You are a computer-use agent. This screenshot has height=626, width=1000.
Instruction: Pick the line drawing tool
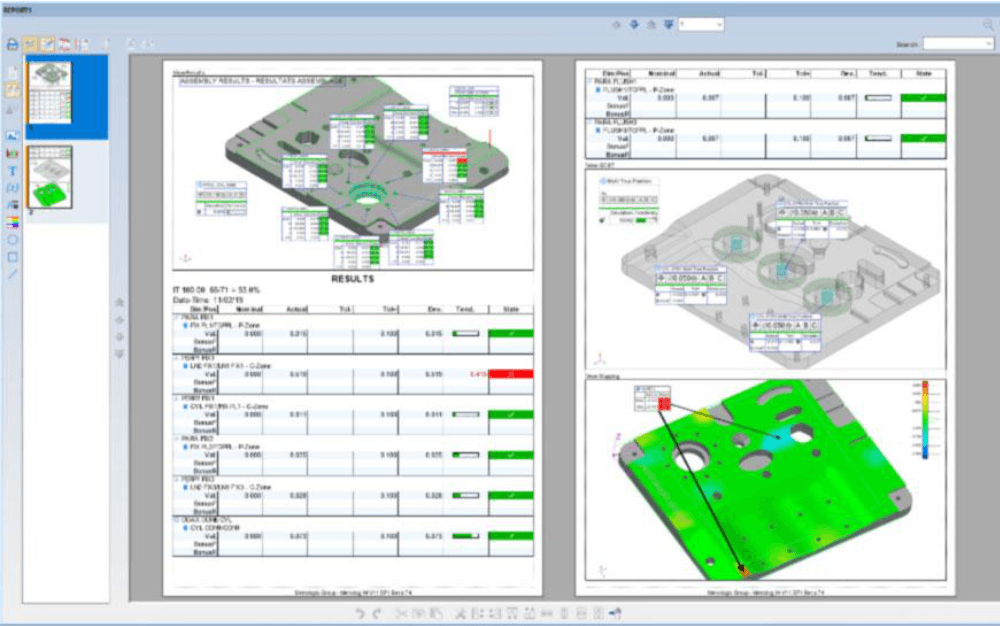coord(12,273)
